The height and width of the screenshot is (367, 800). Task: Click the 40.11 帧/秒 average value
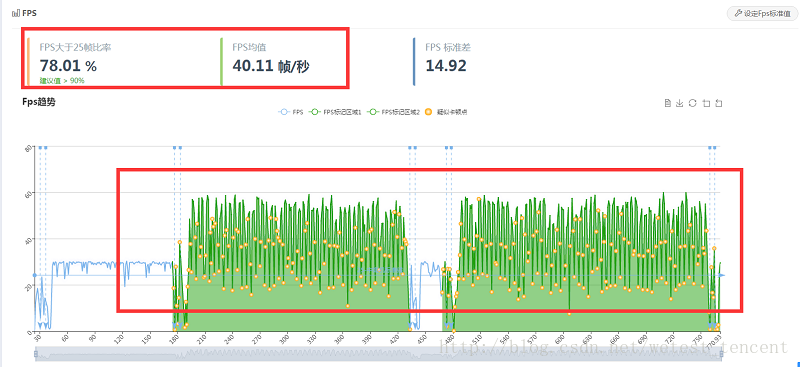tap(271, 66)
